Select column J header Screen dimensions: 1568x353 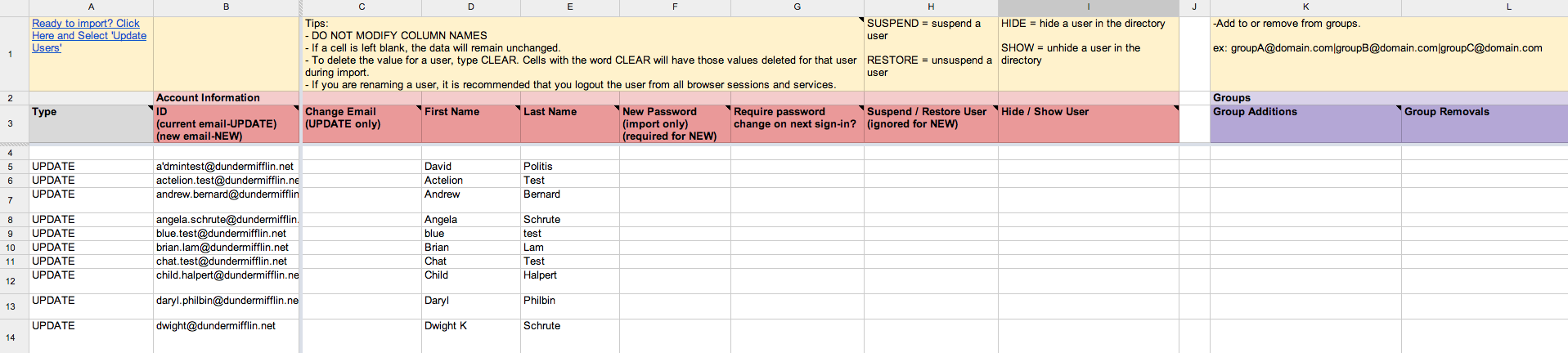point(1194,7)
